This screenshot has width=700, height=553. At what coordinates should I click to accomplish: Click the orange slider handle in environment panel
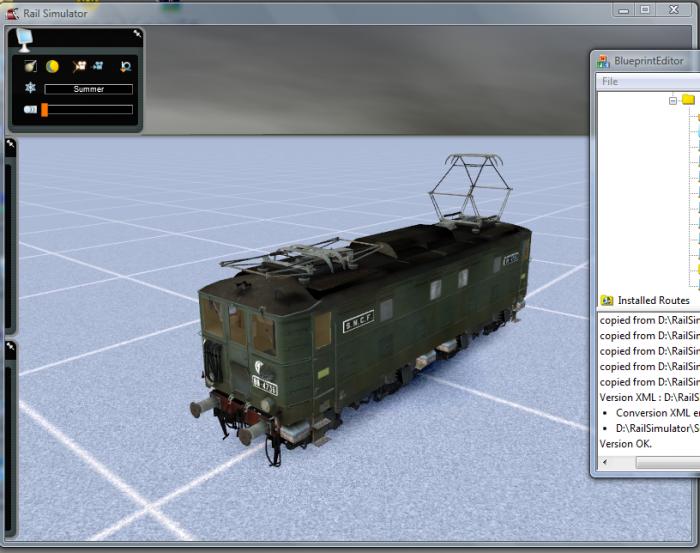pos(44,110)
